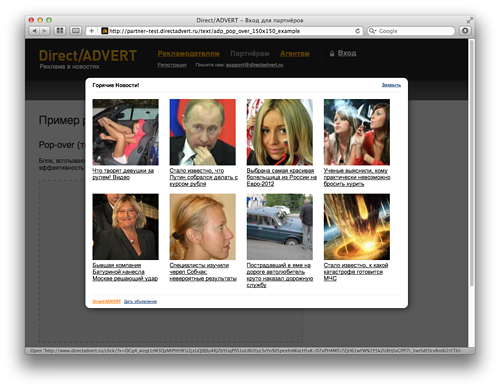Open the Регистрация link
The image size is (500, 389).
[x=172, y=65]
